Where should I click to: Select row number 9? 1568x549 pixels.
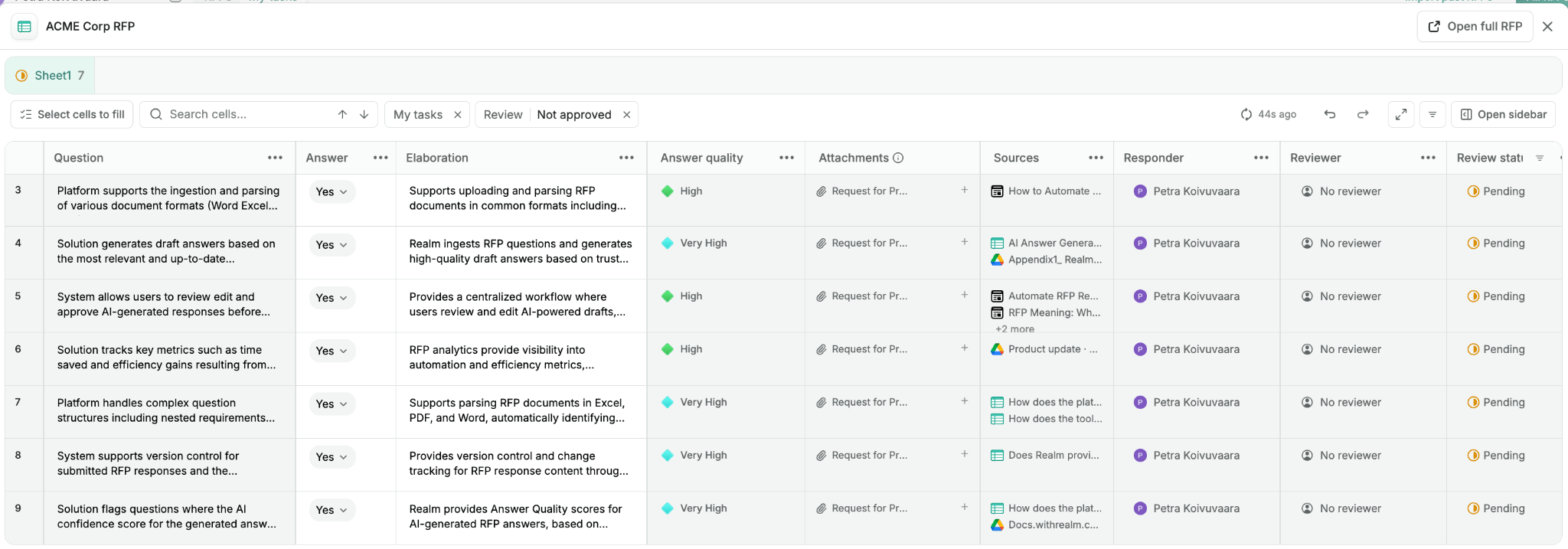(x=18, y=508)
